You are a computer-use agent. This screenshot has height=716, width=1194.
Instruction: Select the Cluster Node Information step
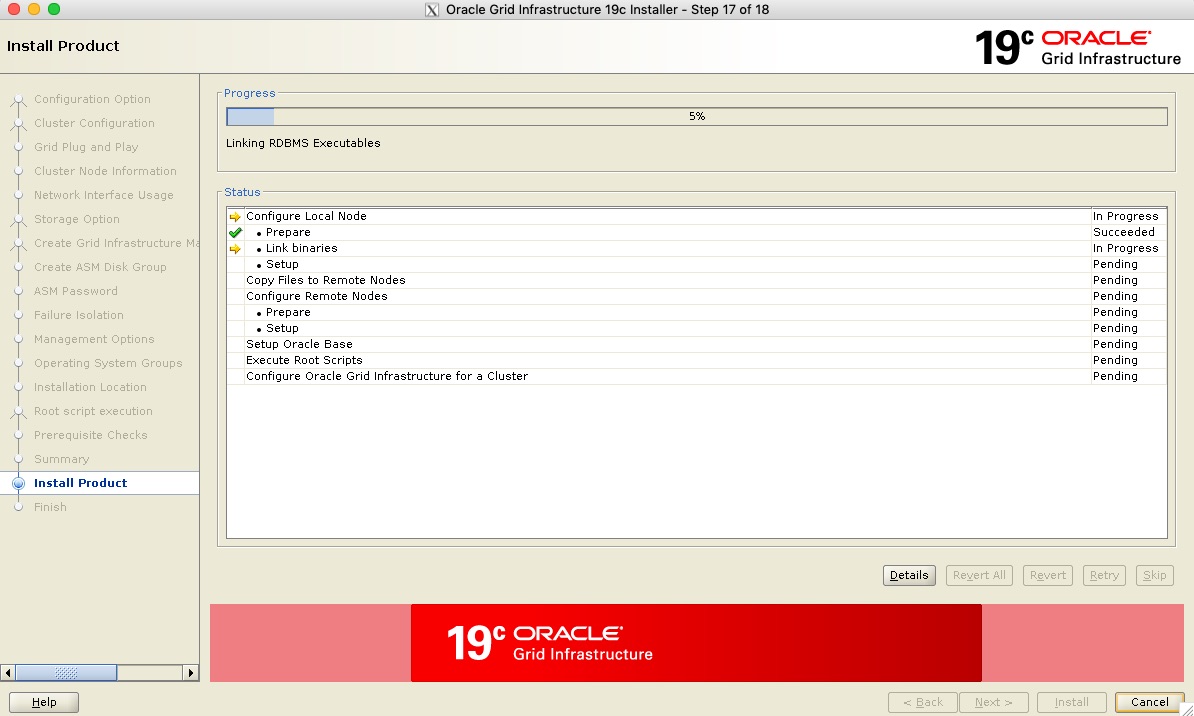(105, 171)
